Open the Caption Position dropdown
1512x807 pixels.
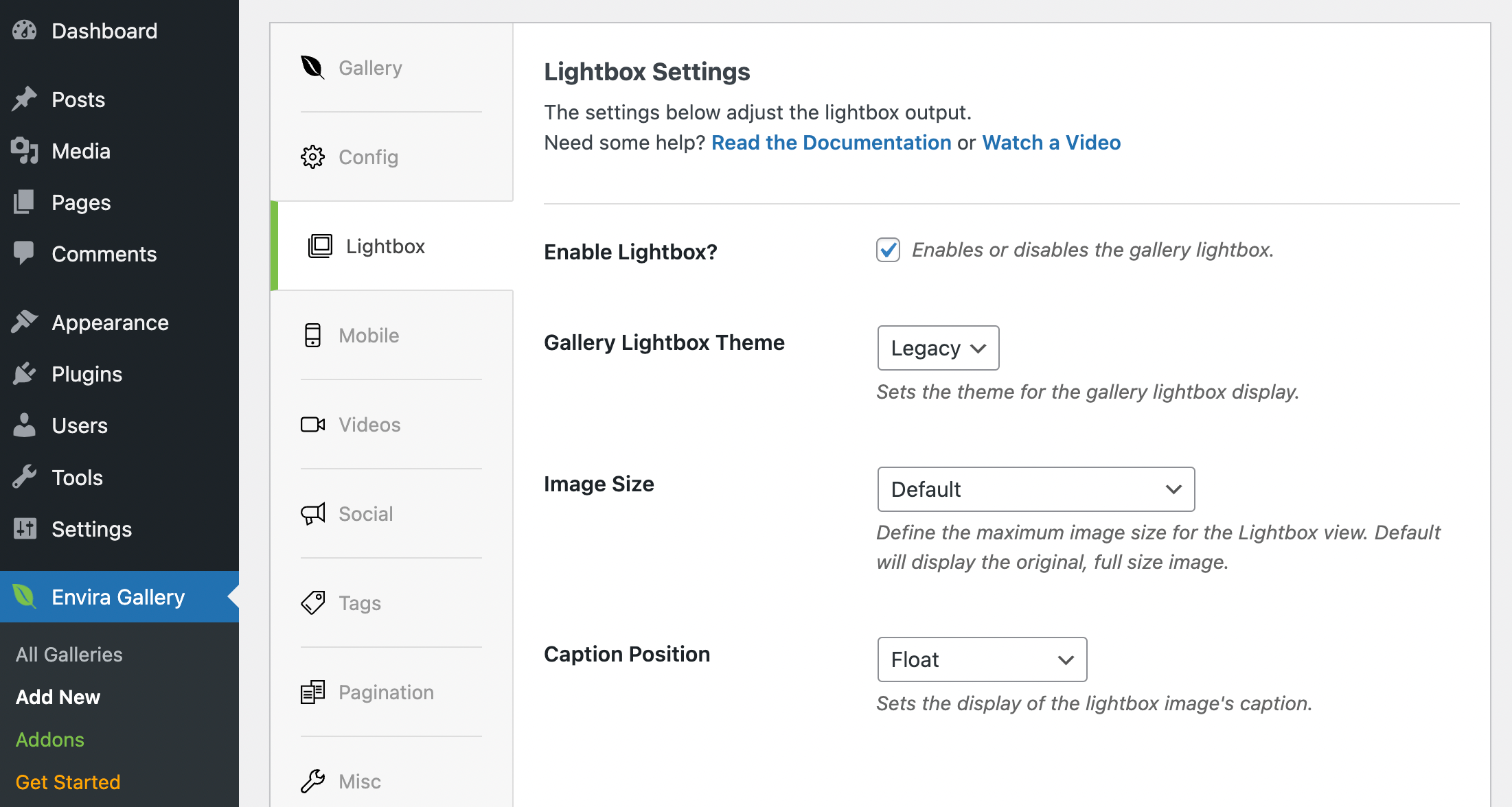981,659
